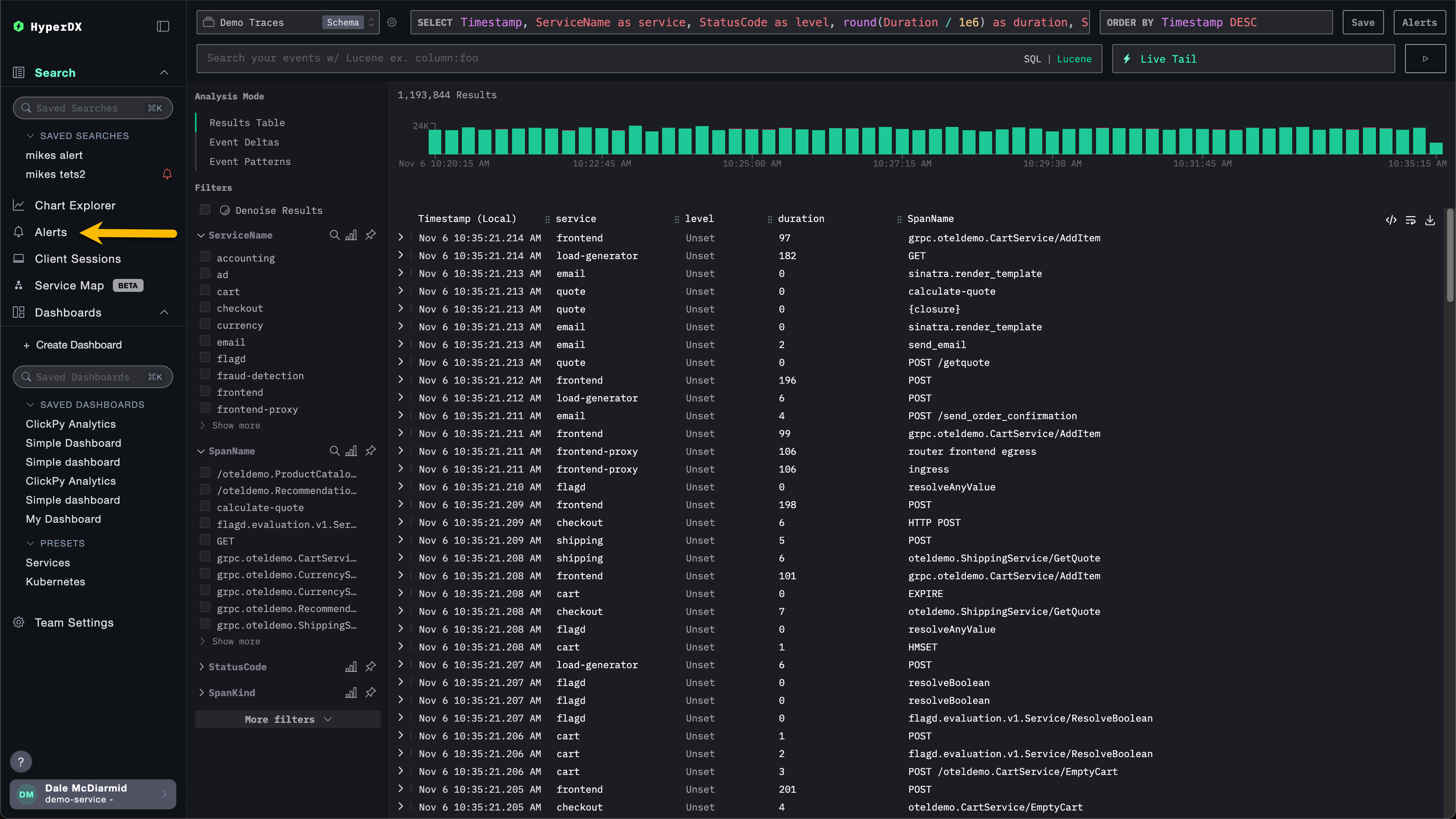Check the GET span name filter
The image size is (1456, 819).
(205, 540)
